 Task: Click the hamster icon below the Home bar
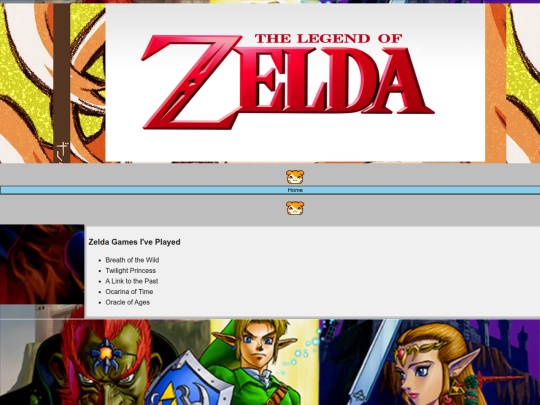(295, 208)
